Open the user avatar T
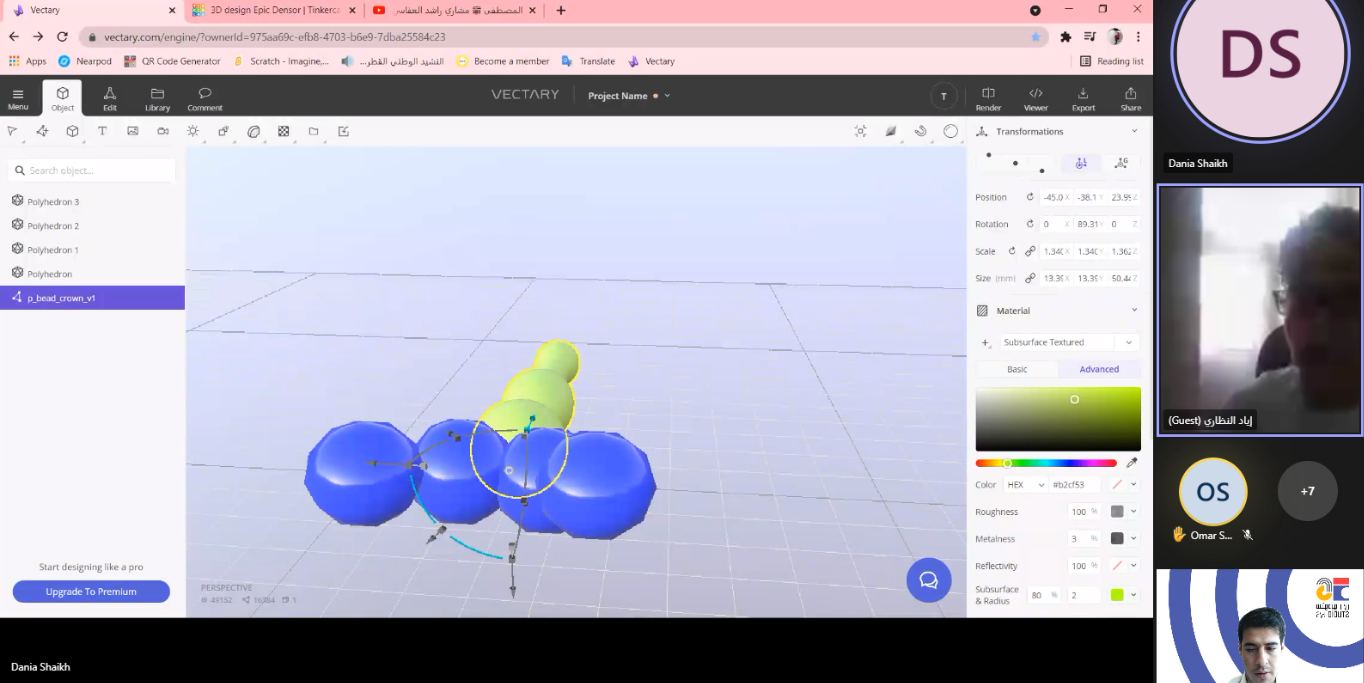 click(x=944, y=96)
